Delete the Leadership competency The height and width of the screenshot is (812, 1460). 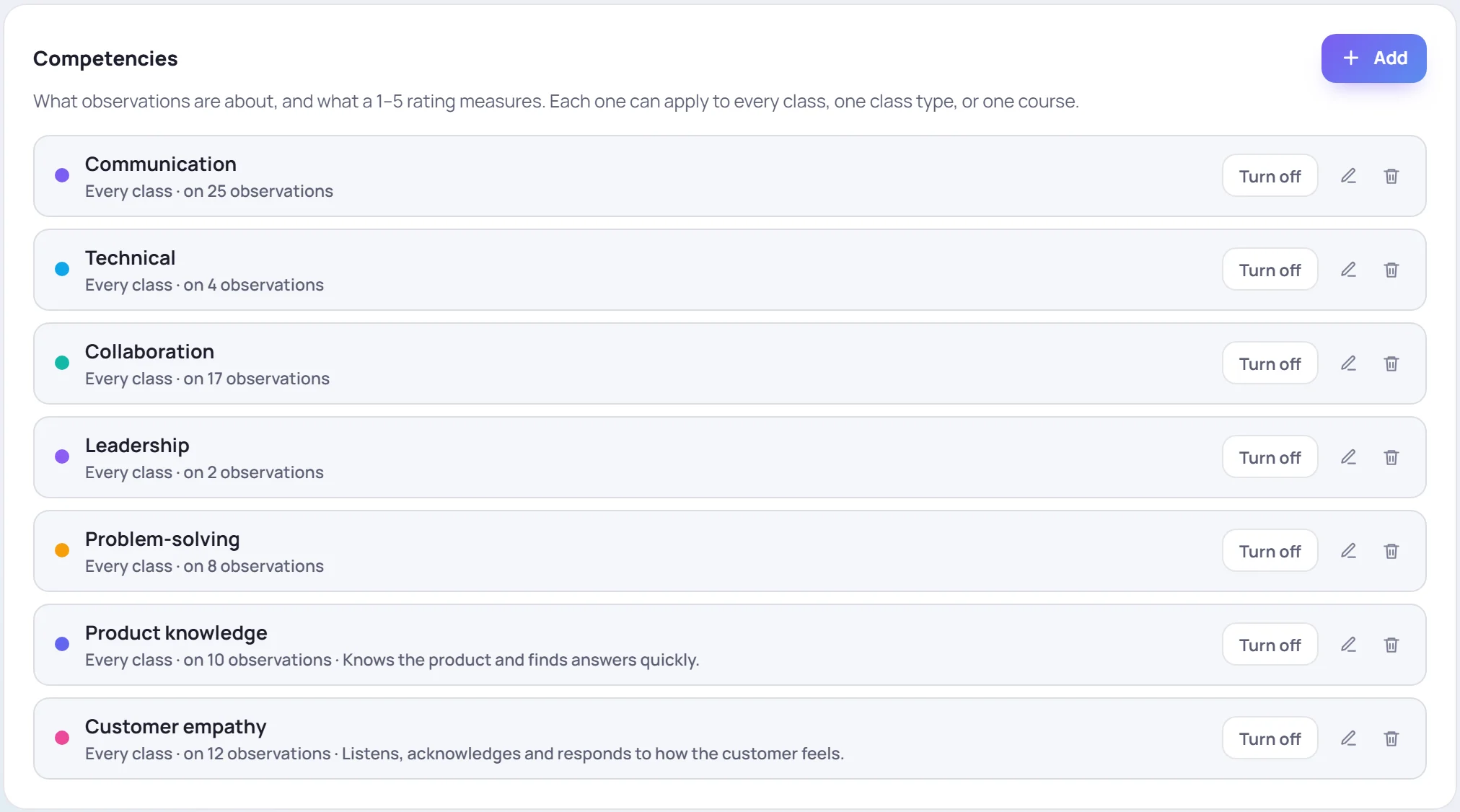pos(1391,457)
